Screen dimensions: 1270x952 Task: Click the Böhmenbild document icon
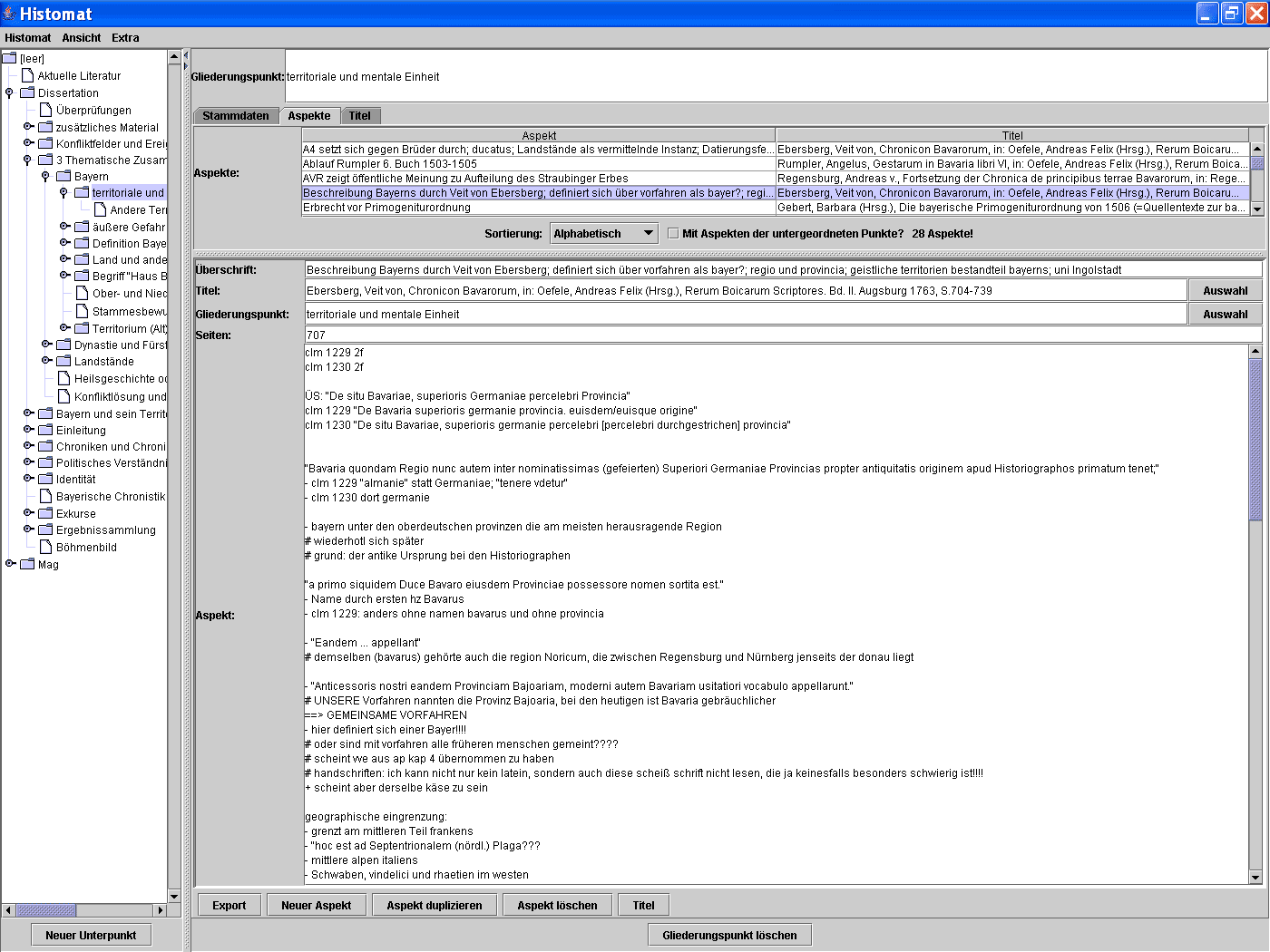[x=46, y=548]
